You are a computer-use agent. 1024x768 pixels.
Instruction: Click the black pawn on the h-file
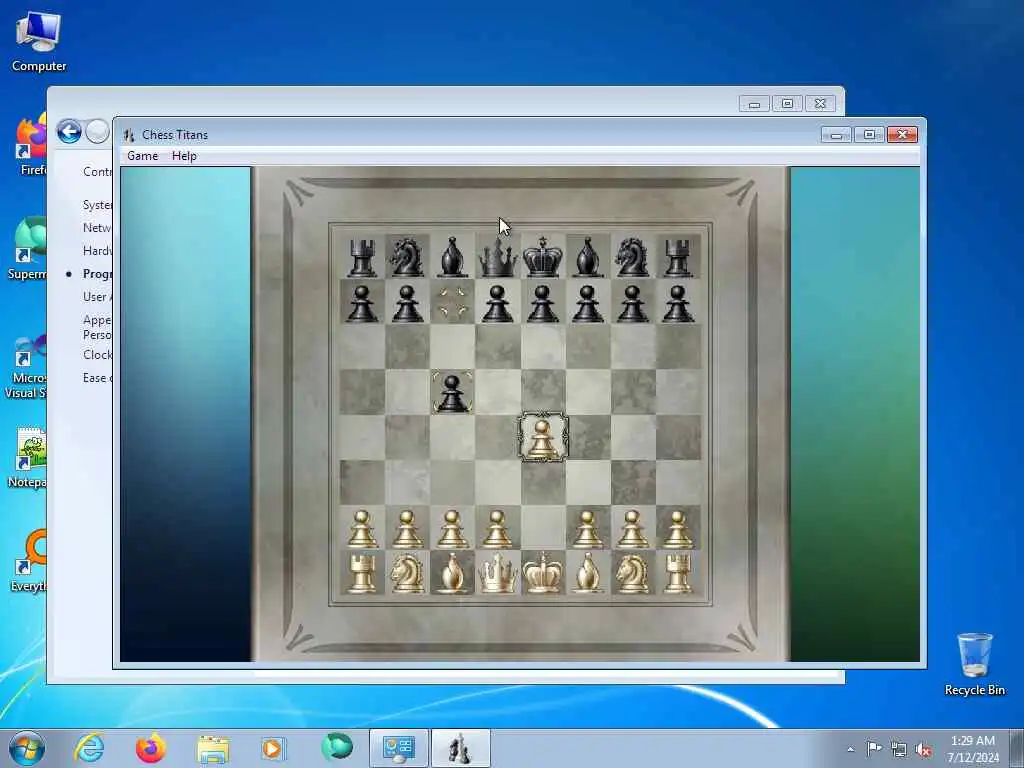point(678,303)
